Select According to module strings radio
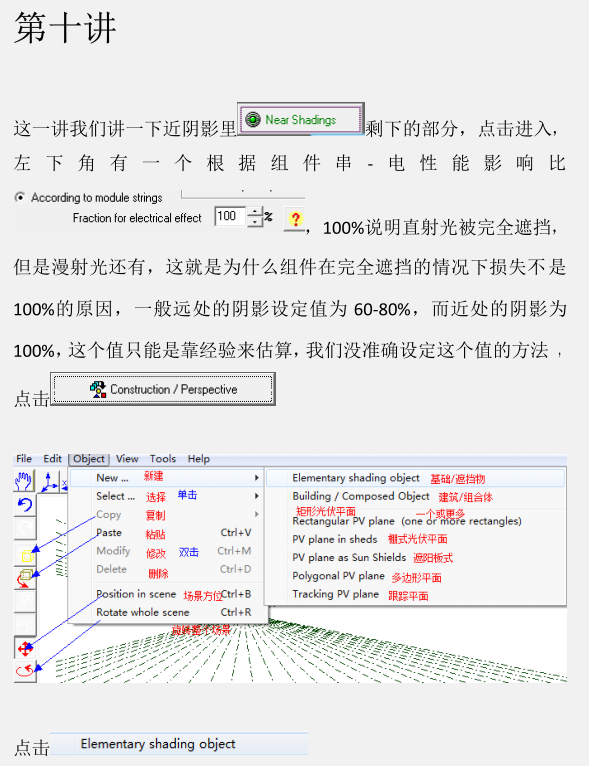The image size is (589, 766). [20, 197]
